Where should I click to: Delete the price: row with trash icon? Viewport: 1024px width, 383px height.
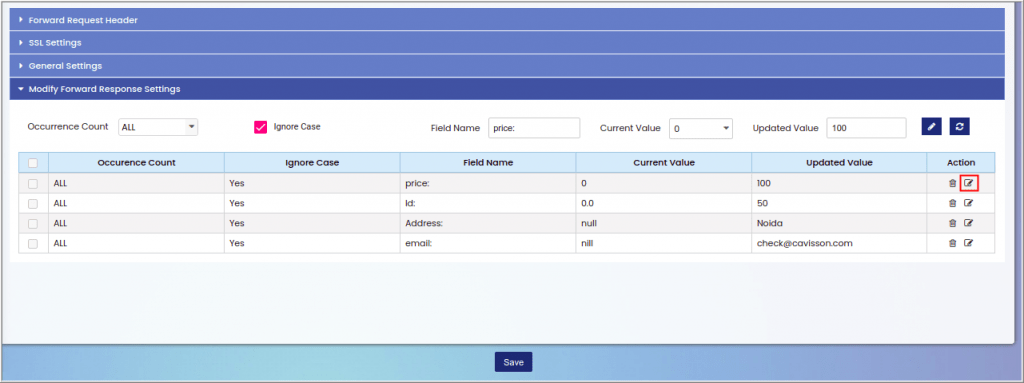click(952, 184)
